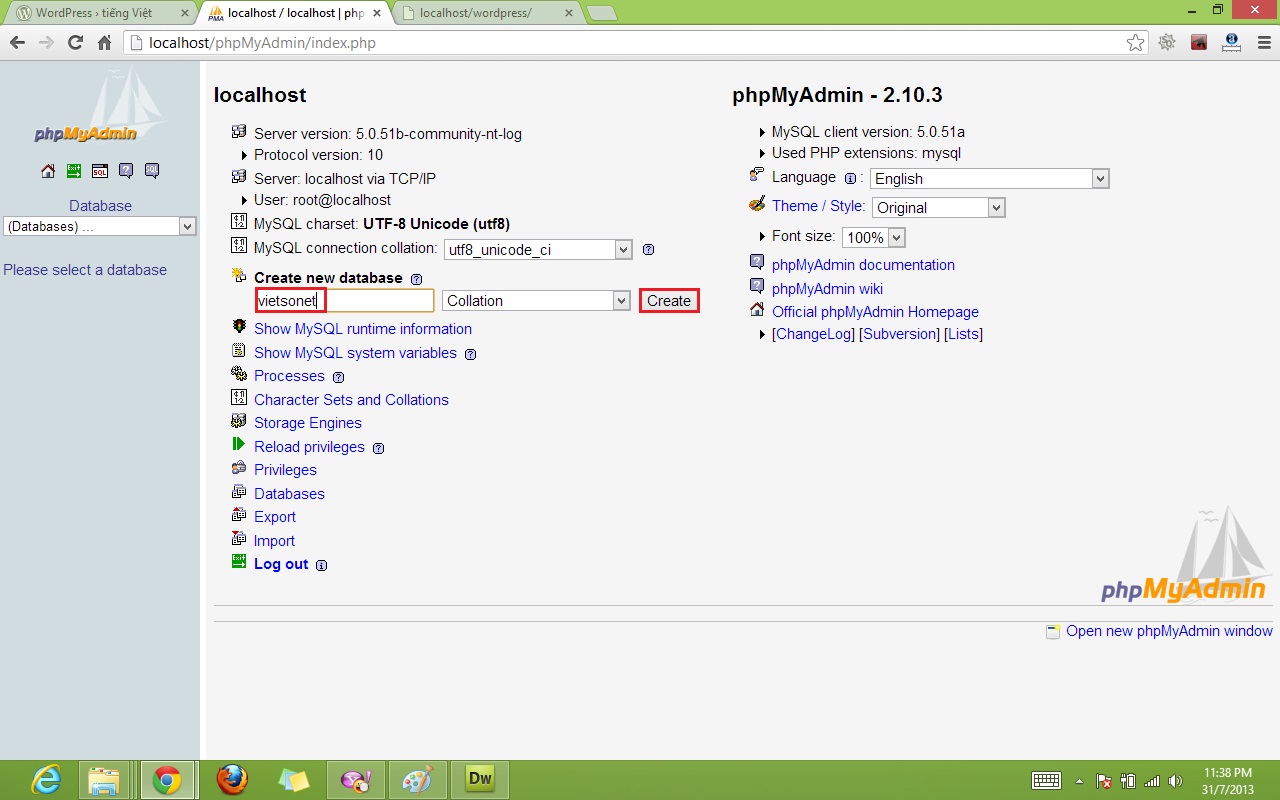Click help icon next to Processes

tap(339, 377)
